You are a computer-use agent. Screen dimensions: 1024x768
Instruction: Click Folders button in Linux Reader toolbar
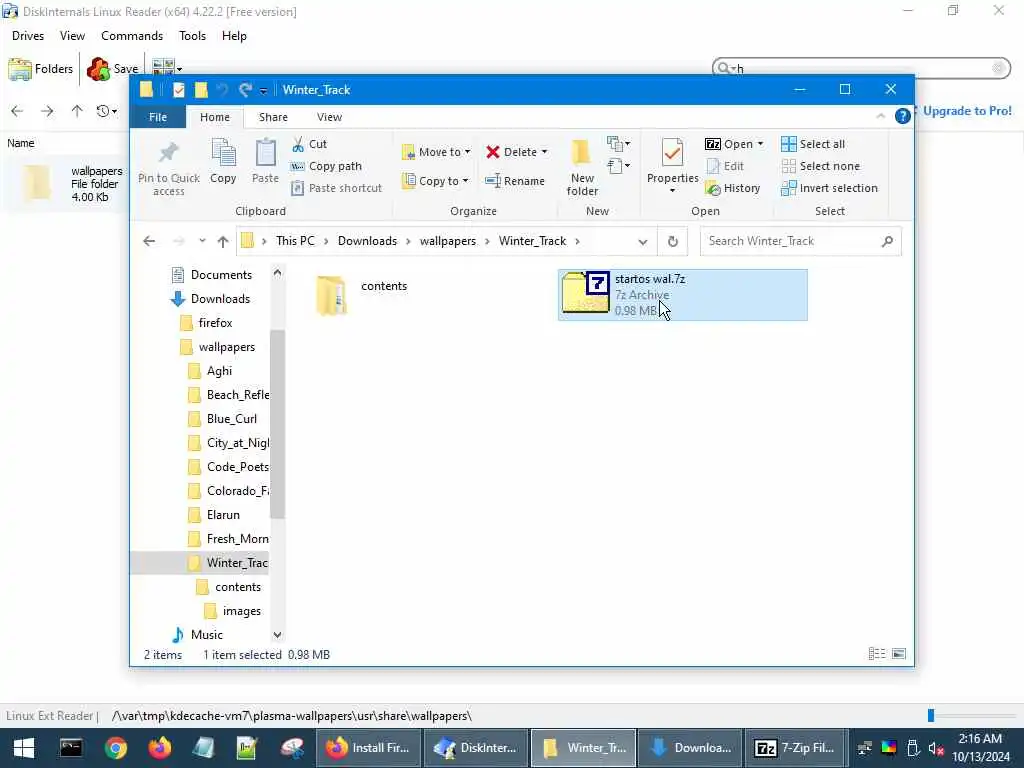(40, 69)
